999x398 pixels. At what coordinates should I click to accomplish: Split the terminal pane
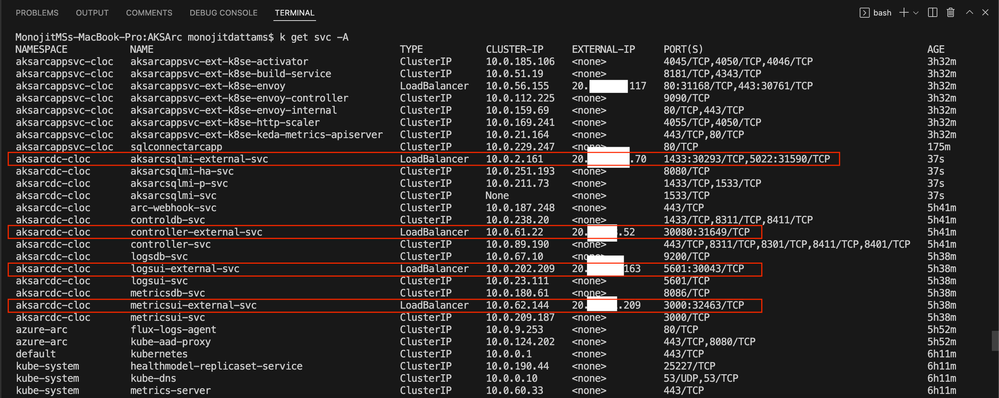coord(933,13)
